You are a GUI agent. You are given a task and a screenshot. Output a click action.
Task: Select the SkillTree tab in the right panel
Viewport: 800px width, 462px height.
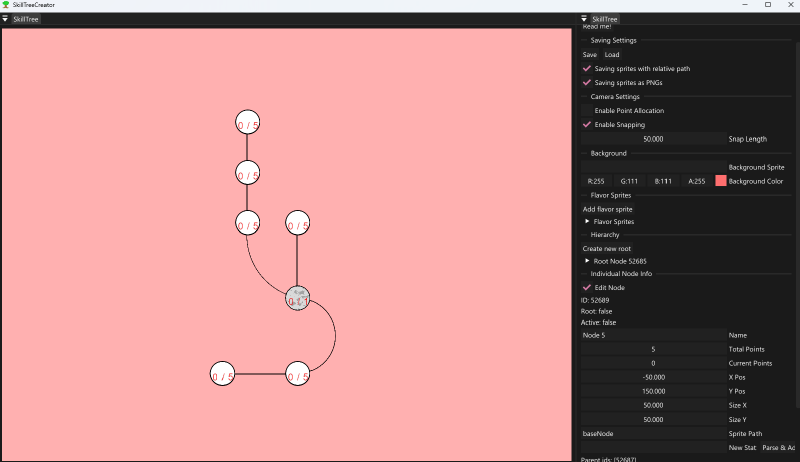[x=605, y=19]
